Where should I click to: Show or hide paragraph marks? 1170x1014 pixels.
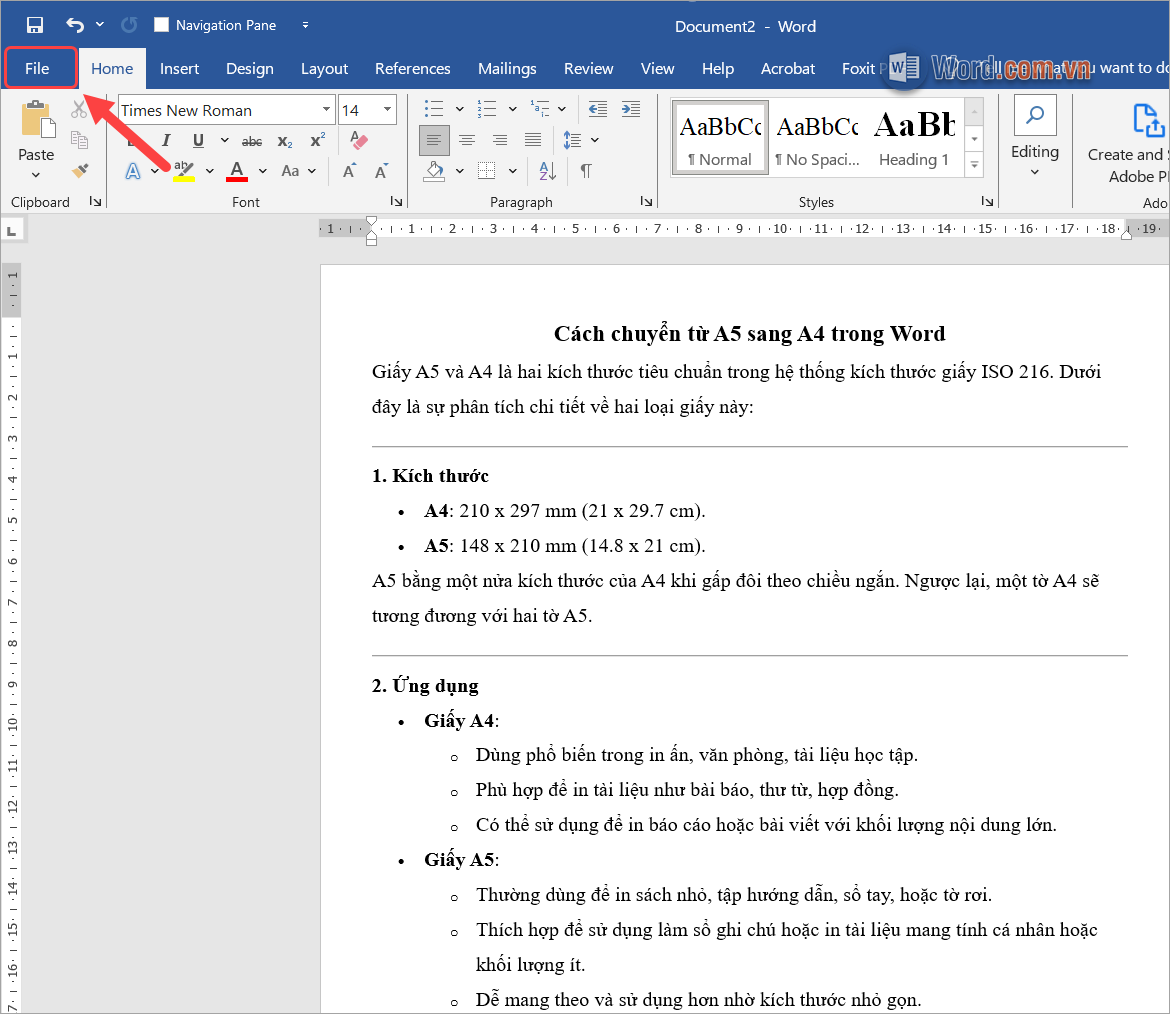point(586,172)
